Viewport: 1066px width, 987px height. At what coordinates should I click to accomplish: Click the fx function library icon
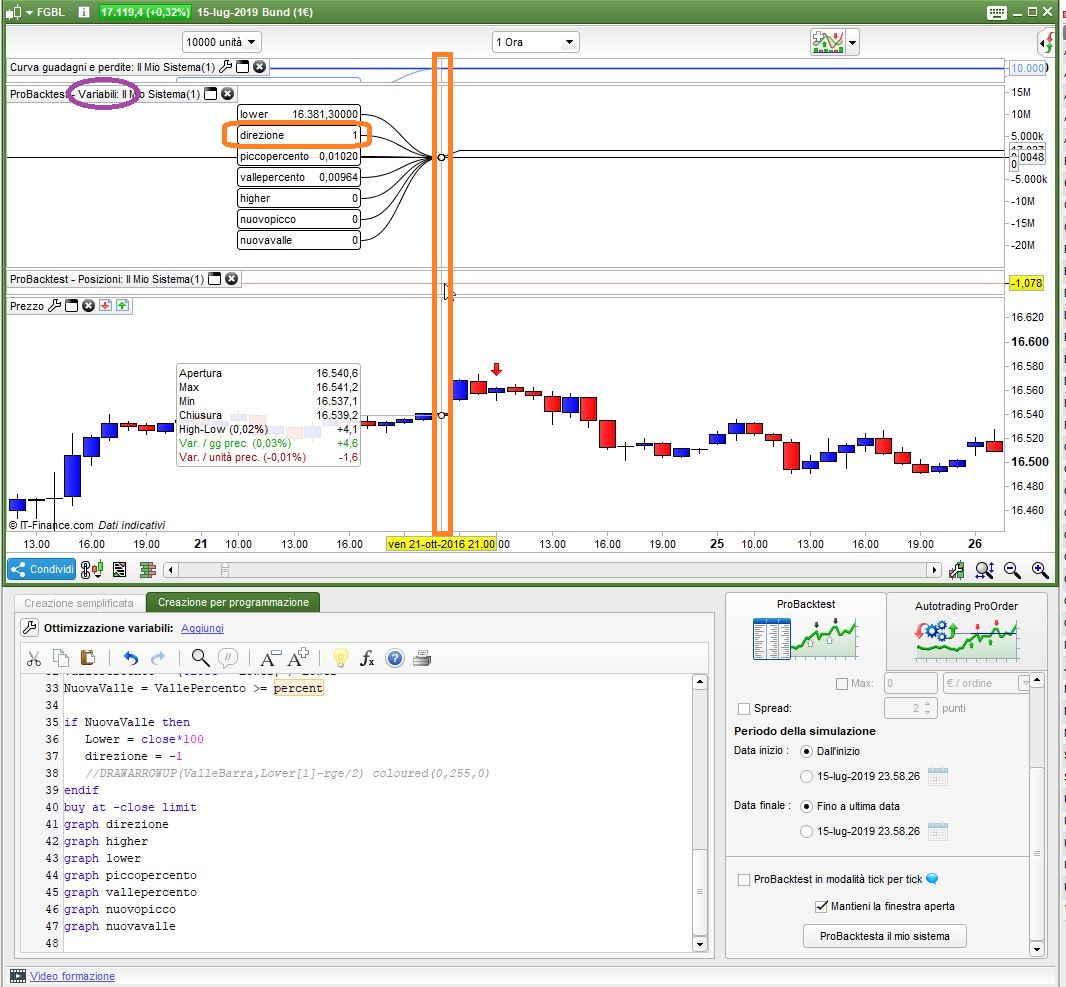tap(367, 658)
